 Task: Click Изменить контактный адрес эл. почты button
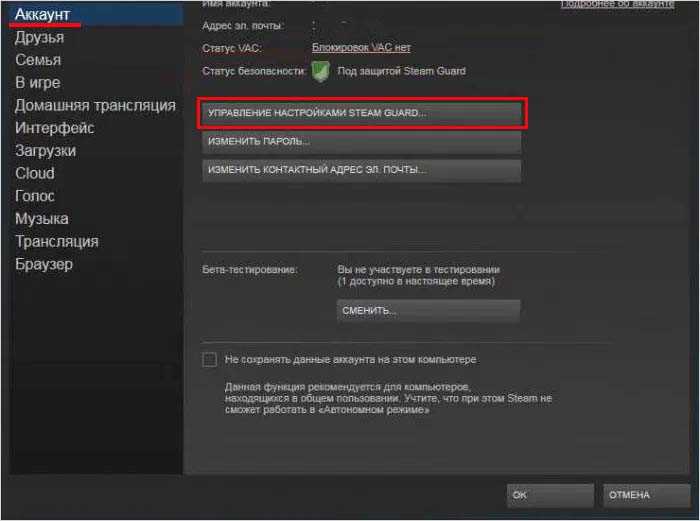pyautogui.click(x=362, y=170)
